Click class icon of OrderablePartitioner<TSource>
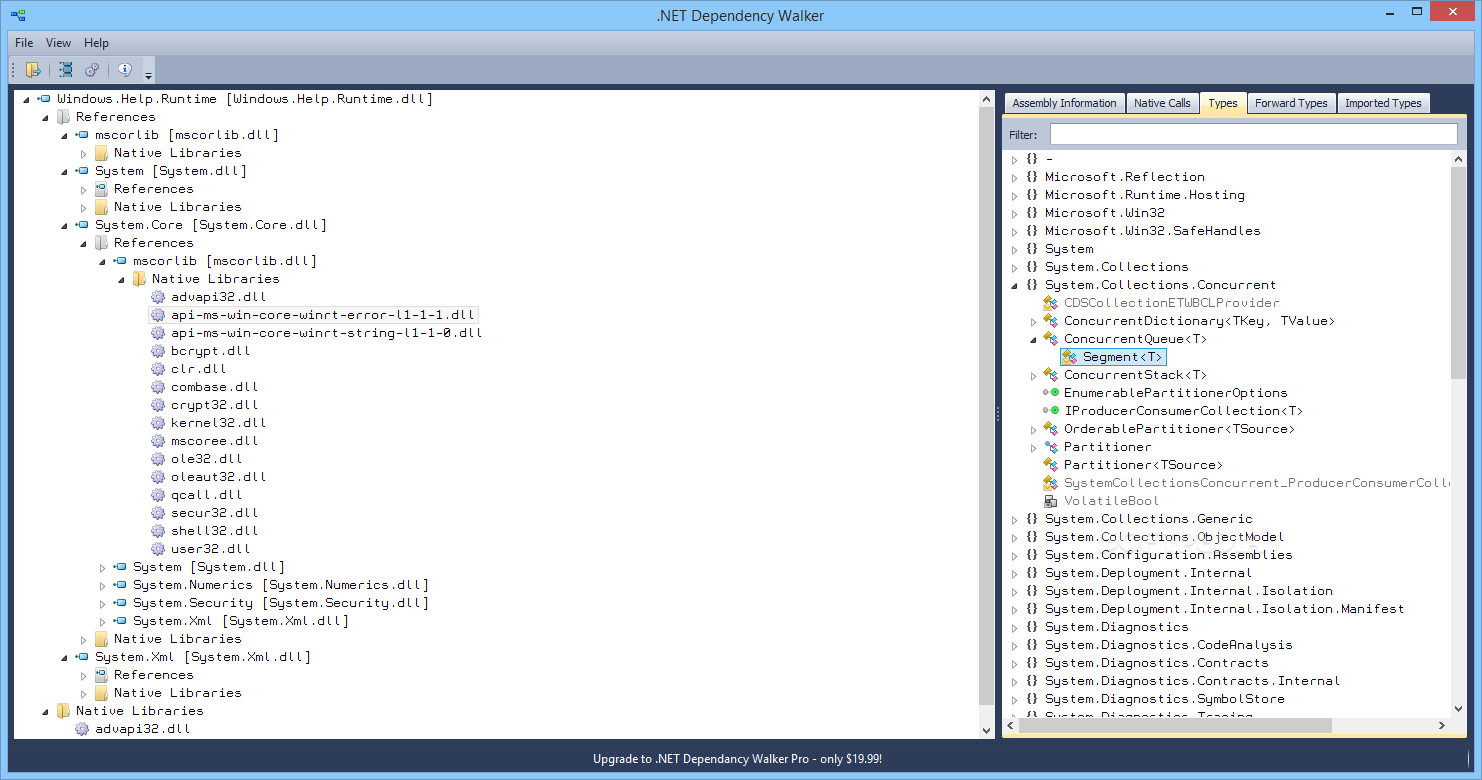 1051,429
